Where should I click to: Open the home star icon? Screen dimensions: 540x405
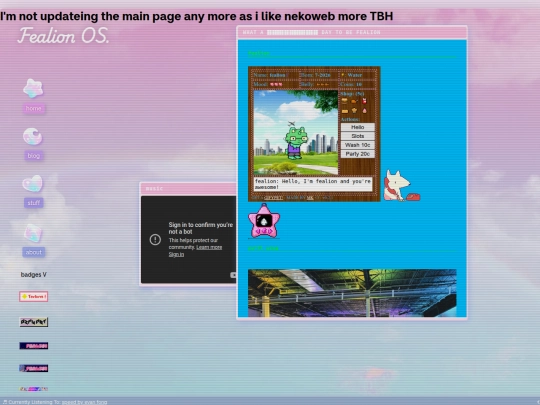click(x=33, y=88)
